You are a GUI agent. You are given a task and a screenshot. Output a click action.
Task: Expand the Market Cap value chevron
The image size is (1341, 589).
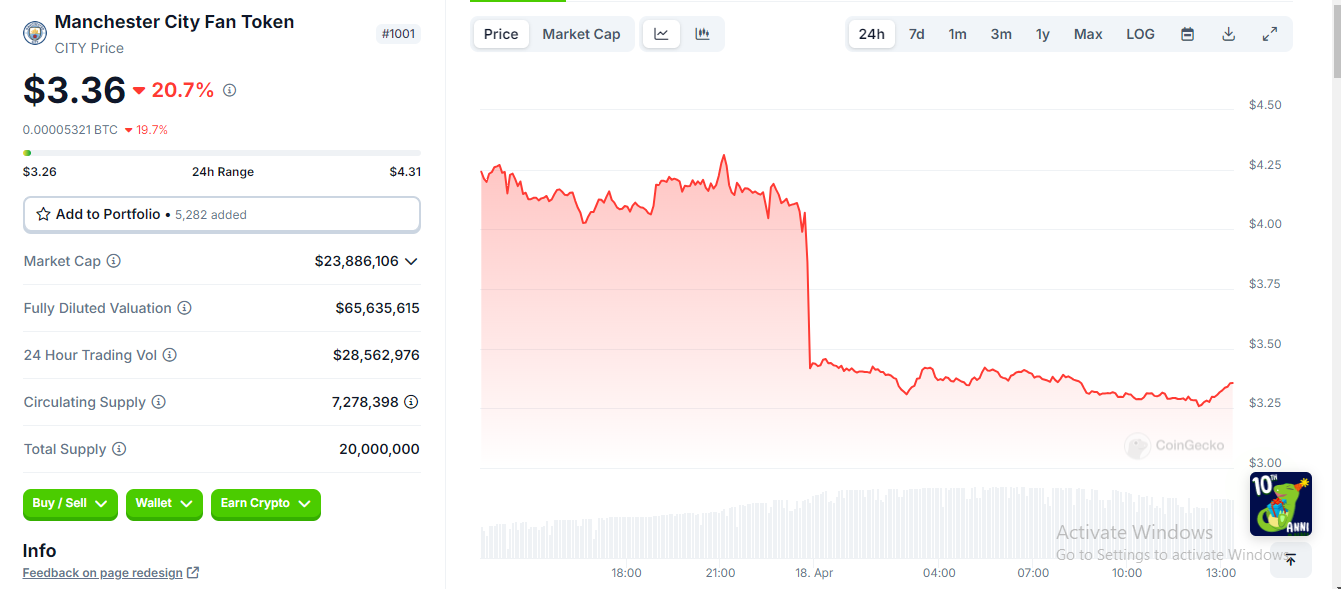(411, 261)
